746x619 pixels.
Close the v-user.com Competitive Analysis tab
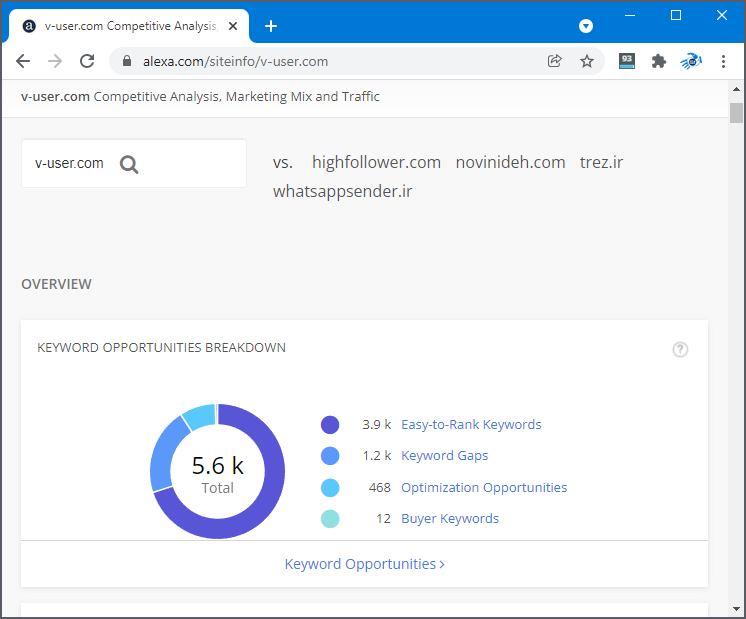click(233, 26)
